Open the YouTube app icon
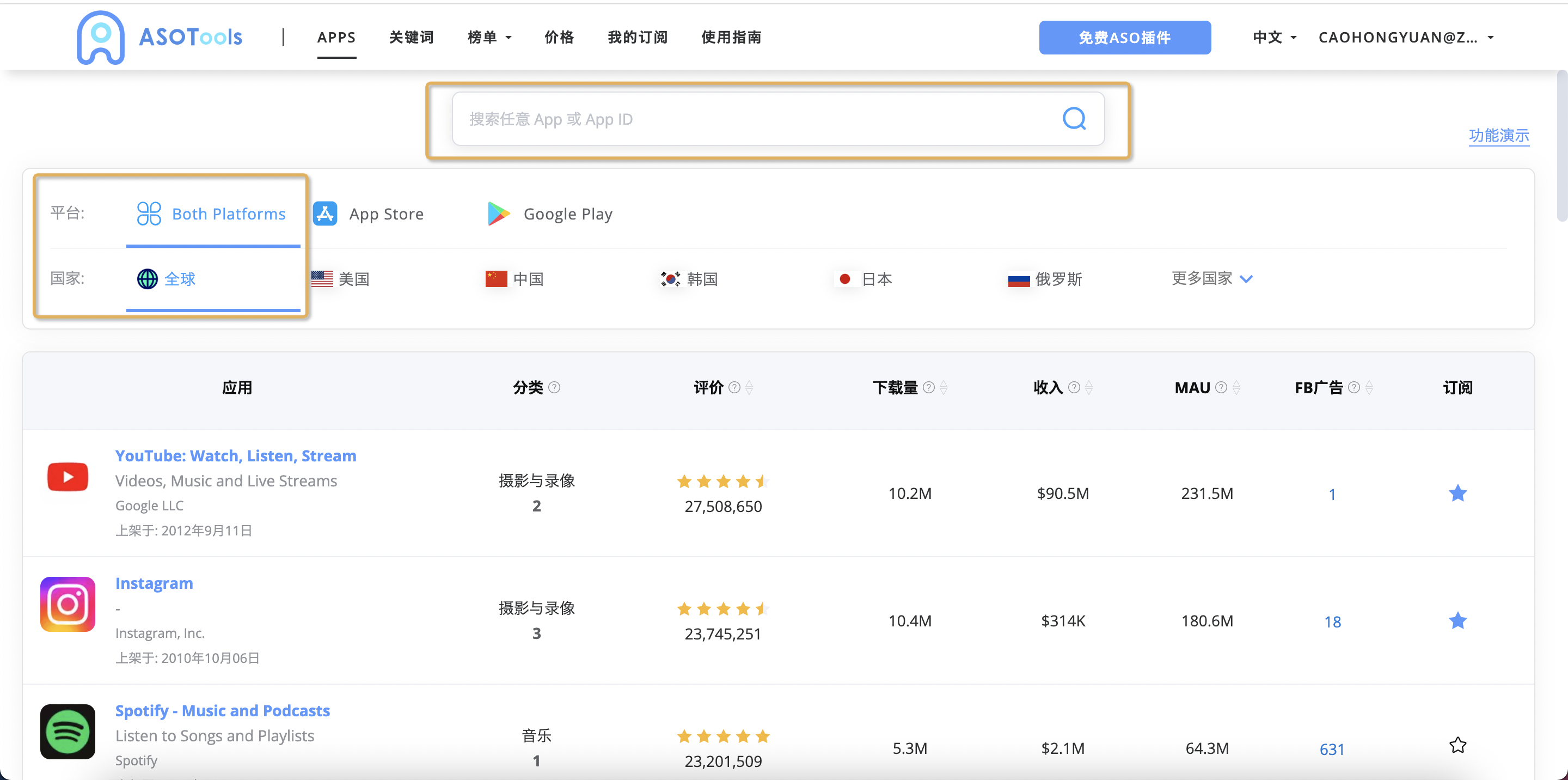This screenshot has width=1568, height=780. [x=68, y=477]
